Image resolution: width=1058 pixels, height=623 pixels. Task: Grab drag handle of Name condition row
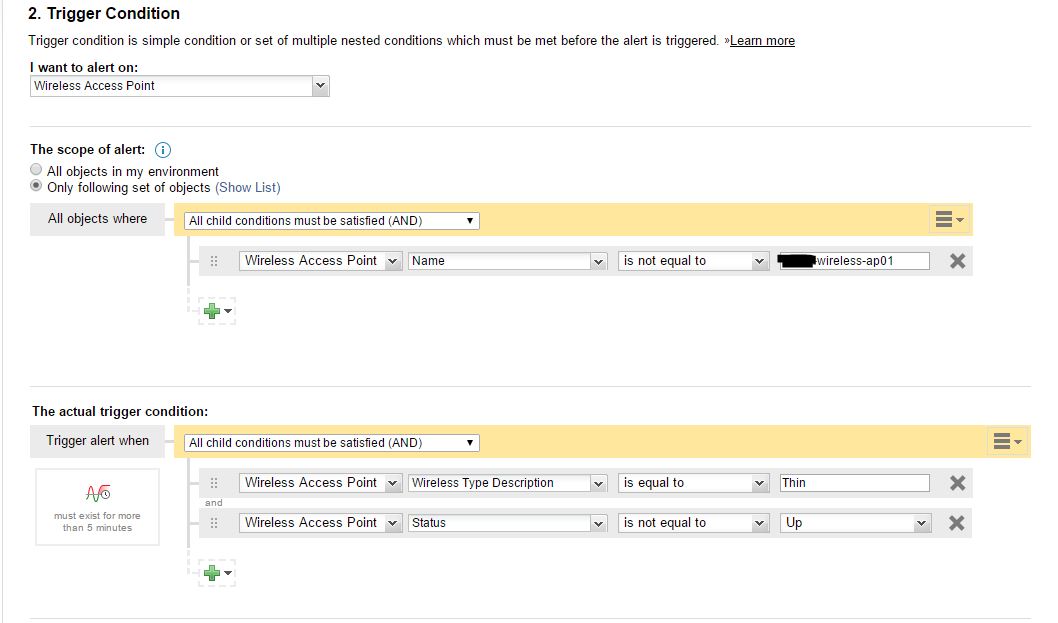click(x=214, y=261)
